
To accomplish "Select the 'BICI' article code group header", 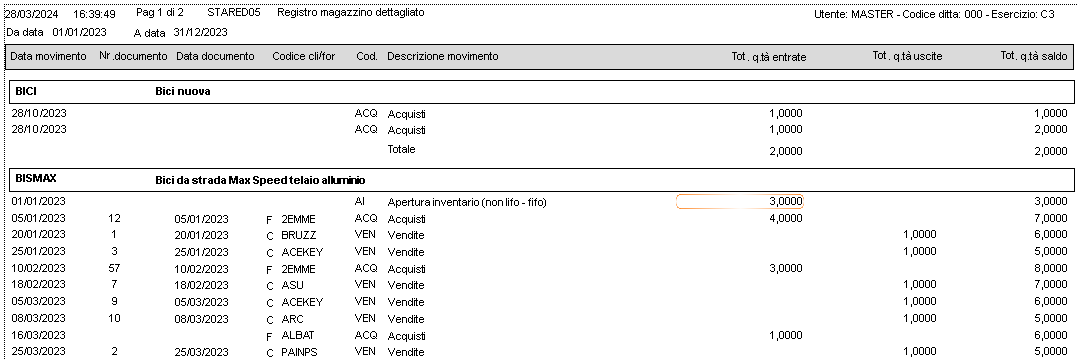I will point(26,91).
